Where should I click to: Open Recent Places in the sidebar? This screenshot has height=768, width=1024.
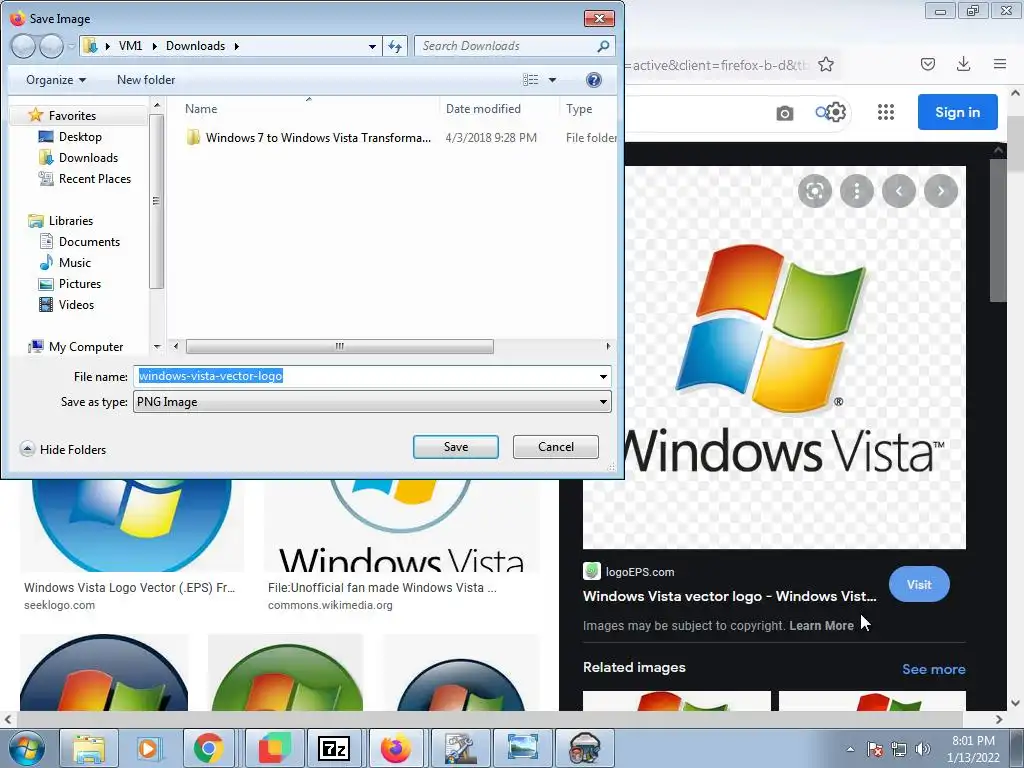[x=95, y=178]
